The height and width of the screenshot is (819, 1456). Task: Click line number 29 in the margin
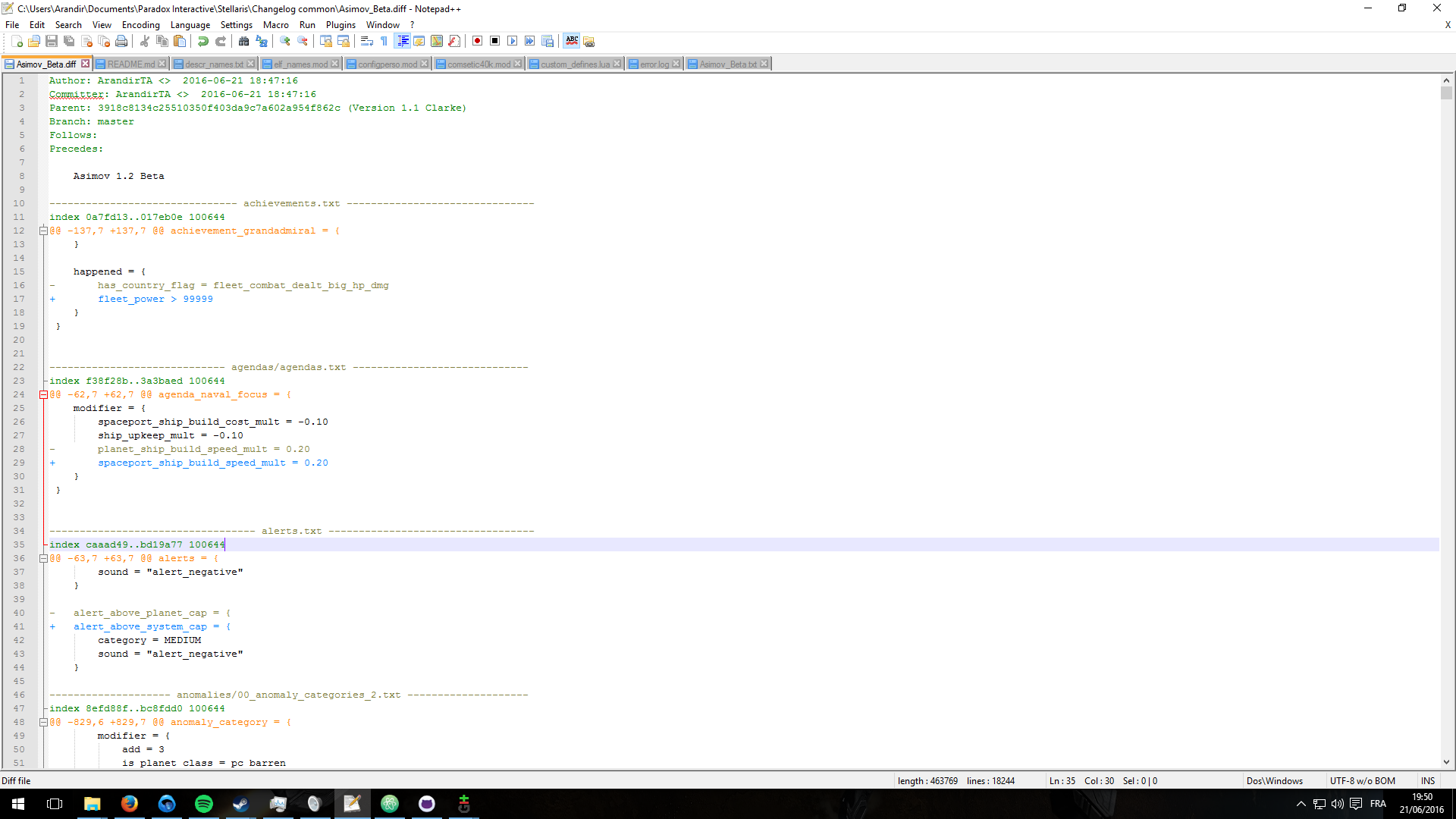[x=19, y=463]
